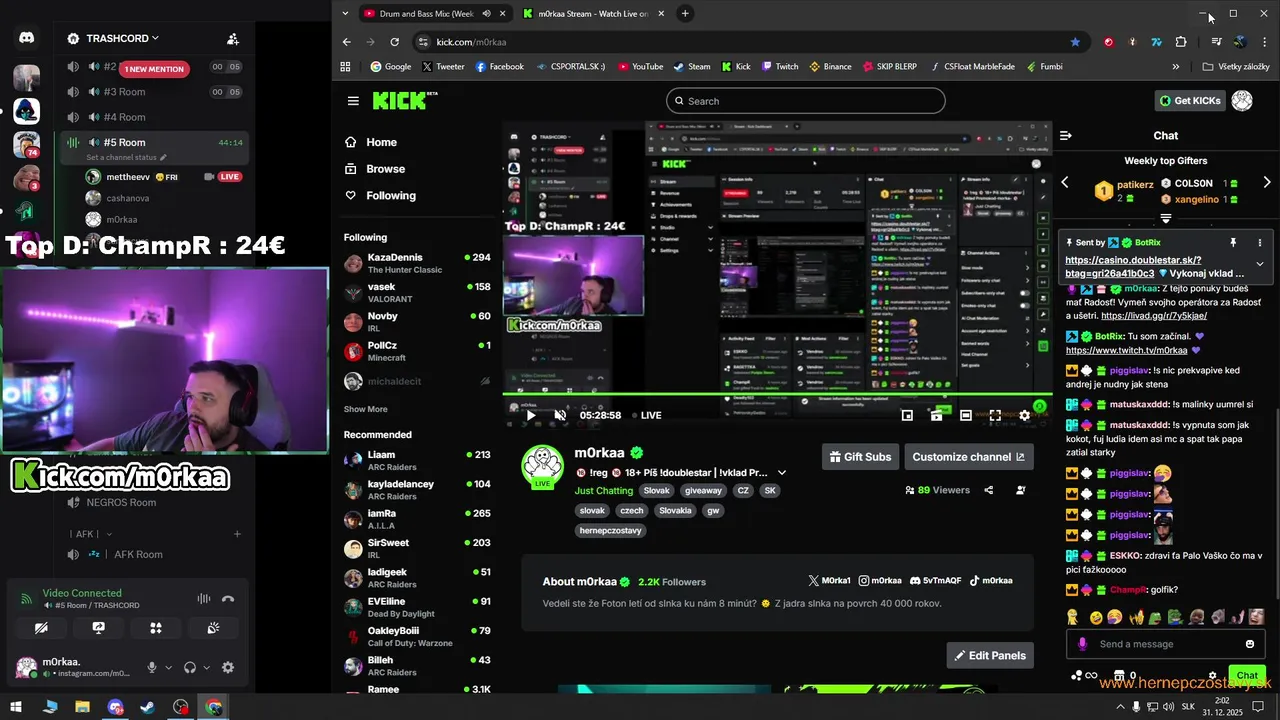
Task: Join #4 Room voice channel
Action: pyautogui.click(x=154, y=117)
